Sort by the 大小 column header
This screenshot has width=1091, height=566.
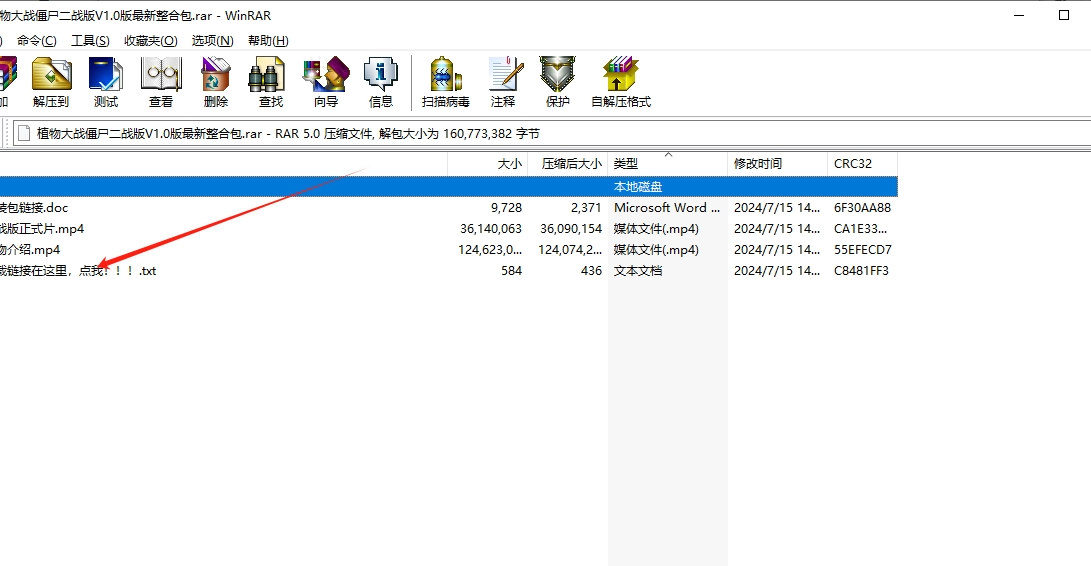pyautogui.click(x=488, y=164)
